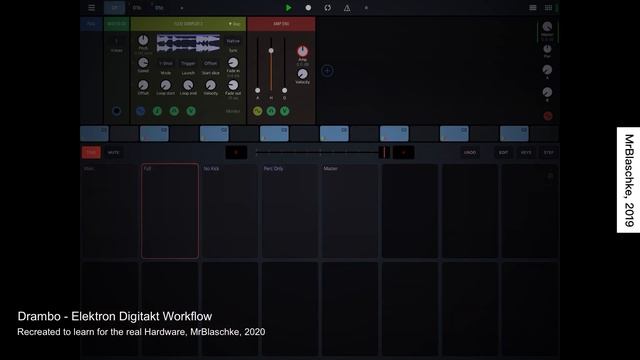
Task: Click the Fade out knob
Action: click(233, 85)
